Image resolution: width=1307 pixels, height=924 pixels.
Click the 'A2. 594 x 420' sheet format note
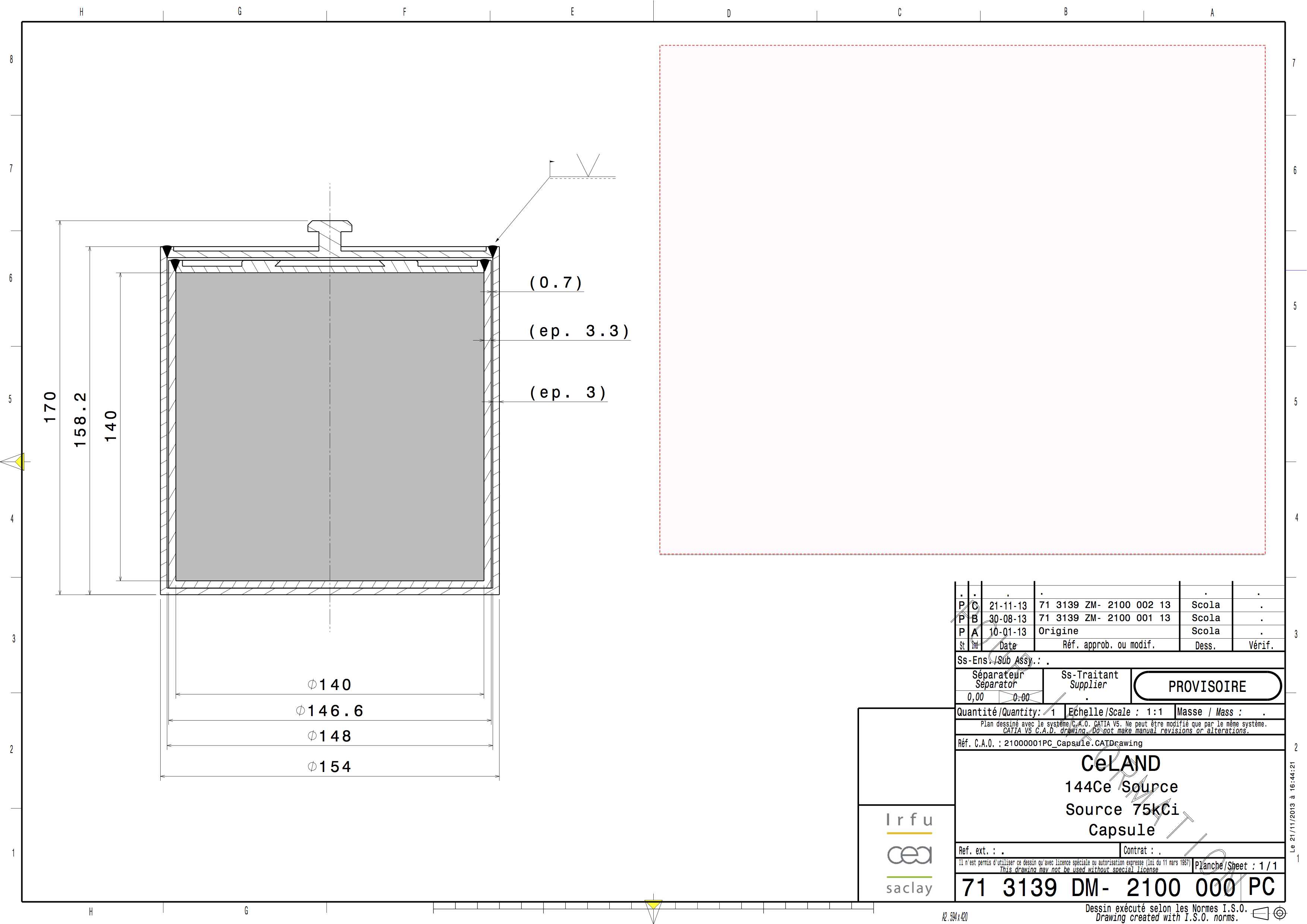[955, 917]
